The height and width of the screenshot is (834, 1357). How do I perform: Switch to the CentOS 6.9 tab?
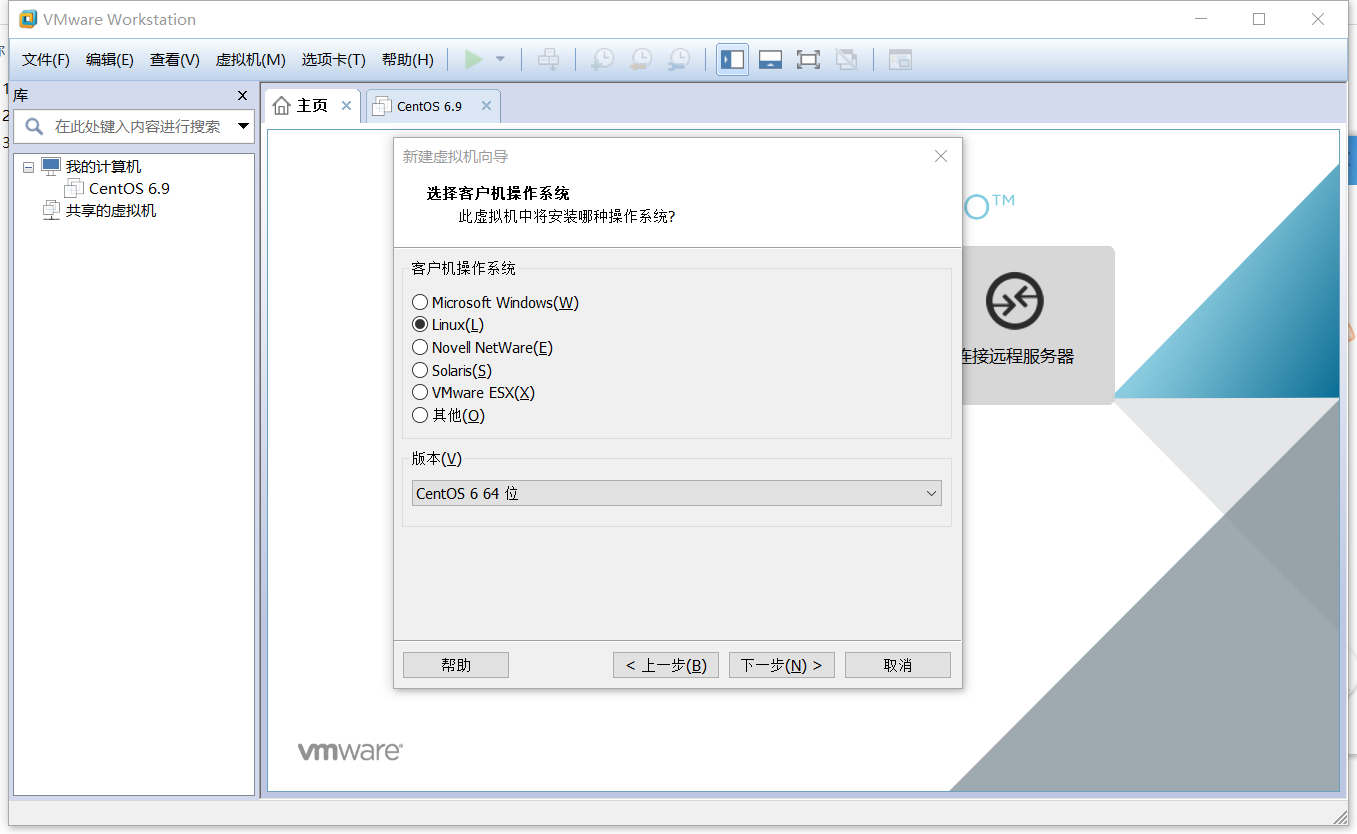(433, 106)
